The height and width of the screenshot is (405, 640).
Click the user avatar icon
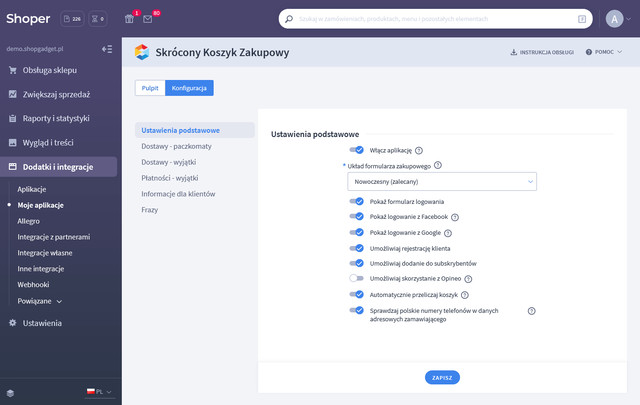coord(614,19)
